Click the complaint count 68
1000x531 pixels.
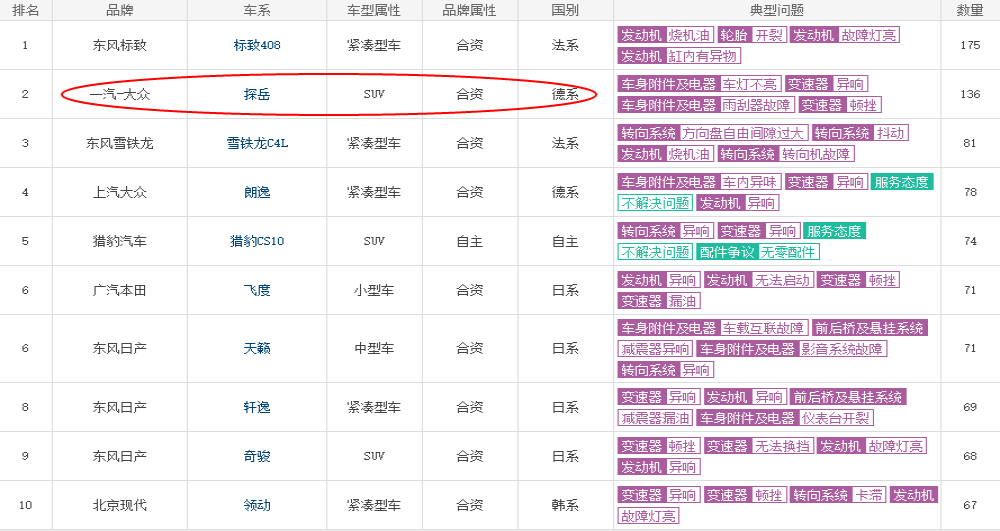(x=970, y=456)
